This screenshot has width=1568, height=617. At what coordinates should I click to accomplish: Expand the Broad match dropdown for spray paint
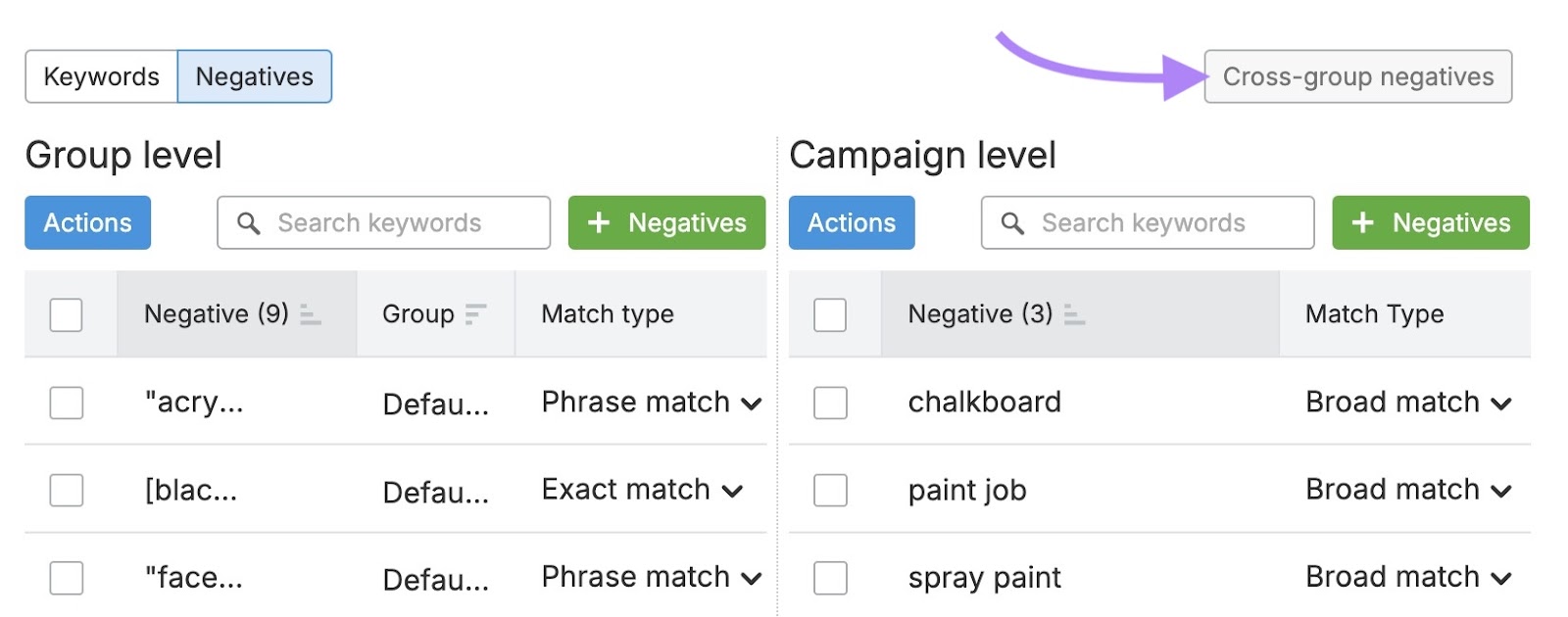pos(1502,577)
